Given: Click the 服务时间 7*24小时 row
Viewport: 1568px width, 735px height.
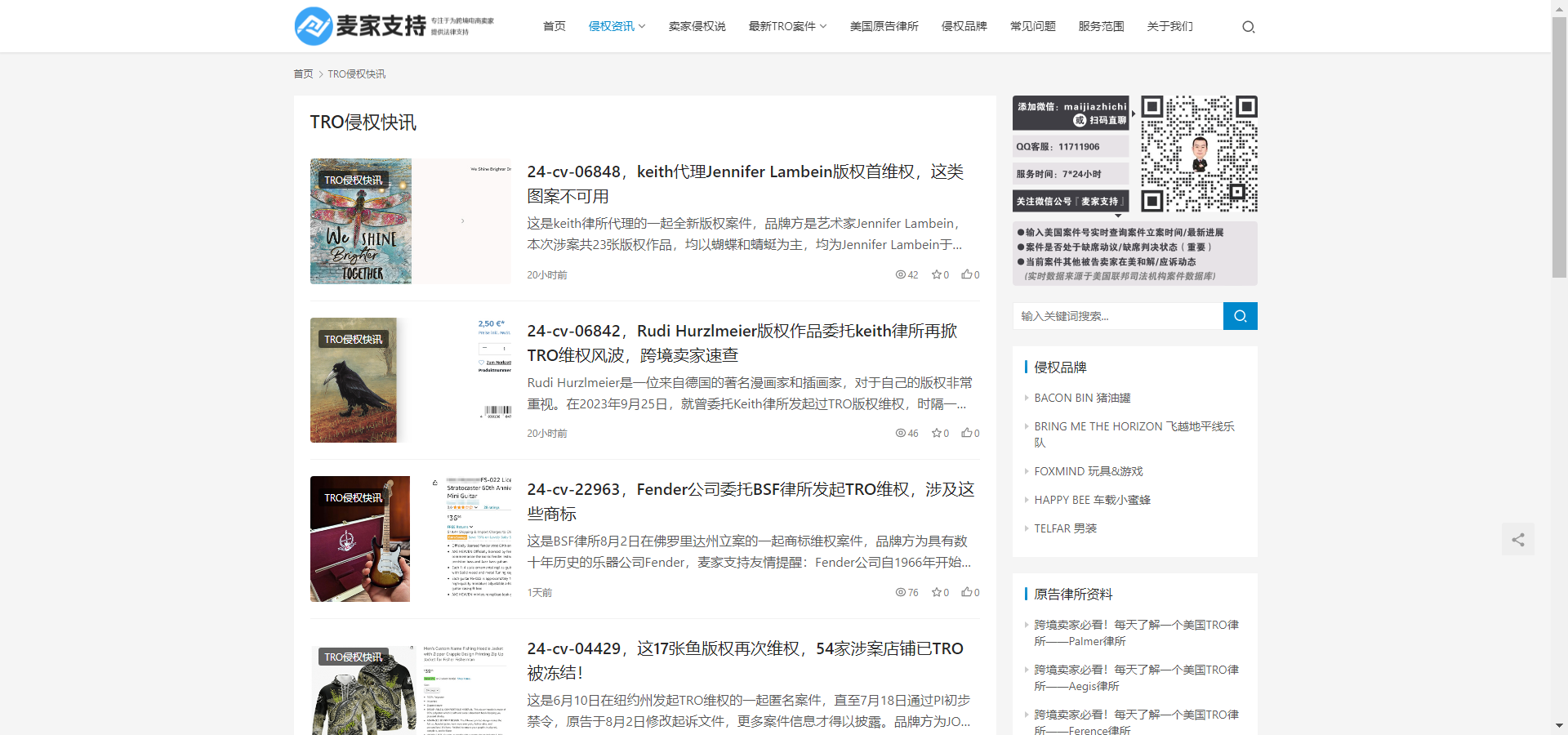Looking at the screenshot, I should tap(1071, 174).
